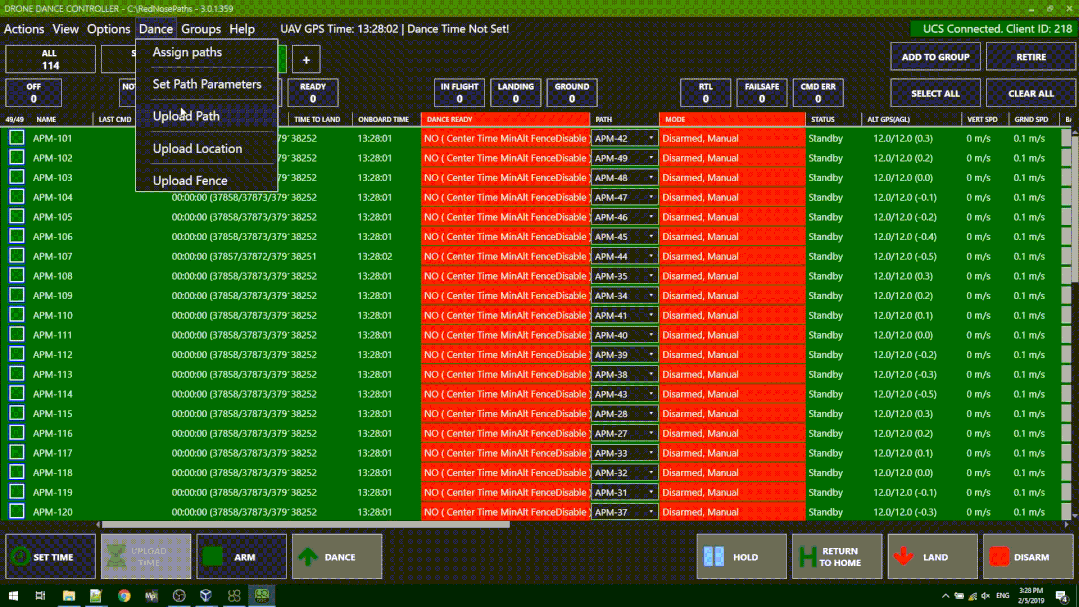Check the box beside APM-117

pyautogui.click(x=17, y=453)
